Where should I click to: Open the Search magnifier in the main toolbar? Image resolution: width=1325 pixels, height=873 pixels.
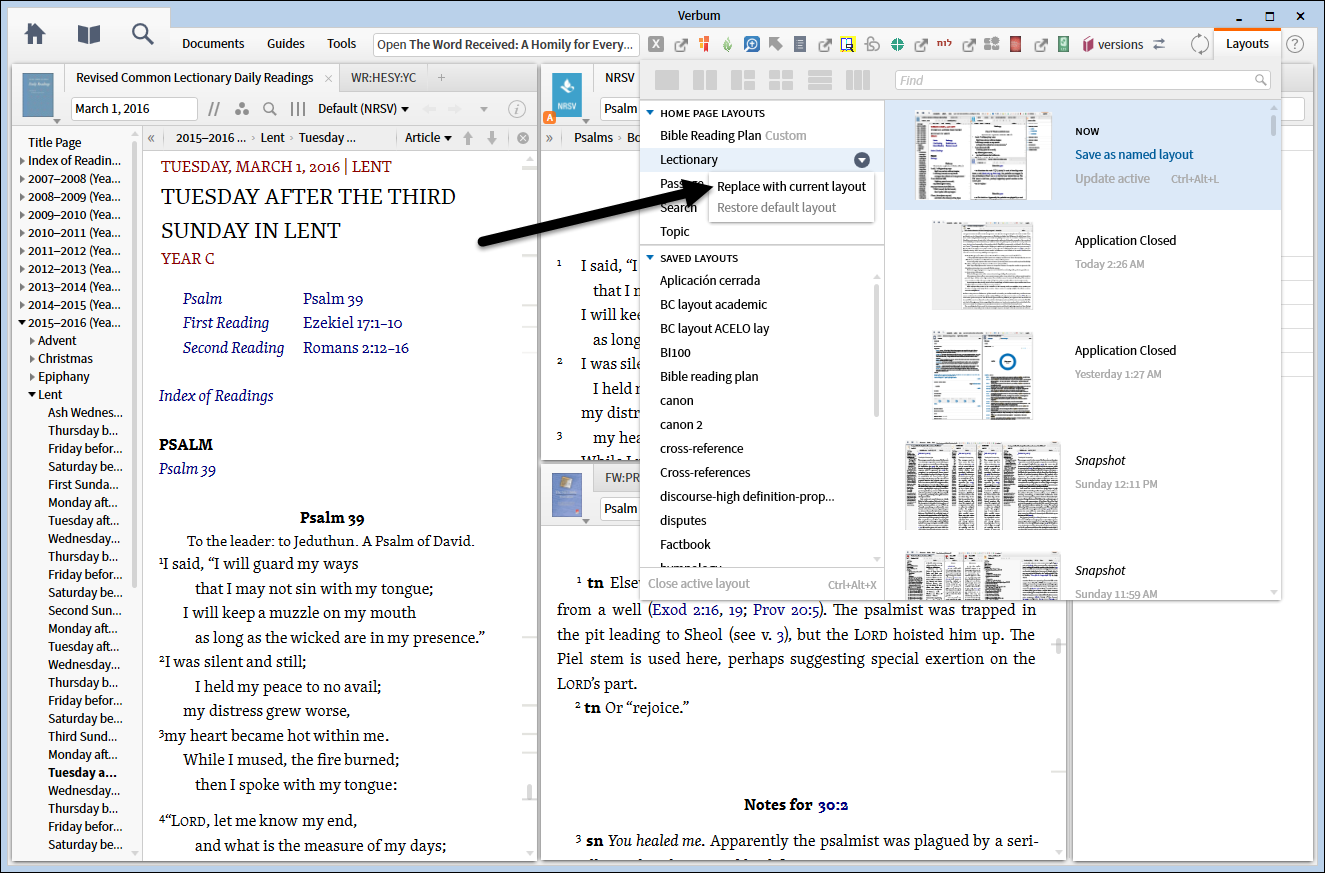point(143,34)
